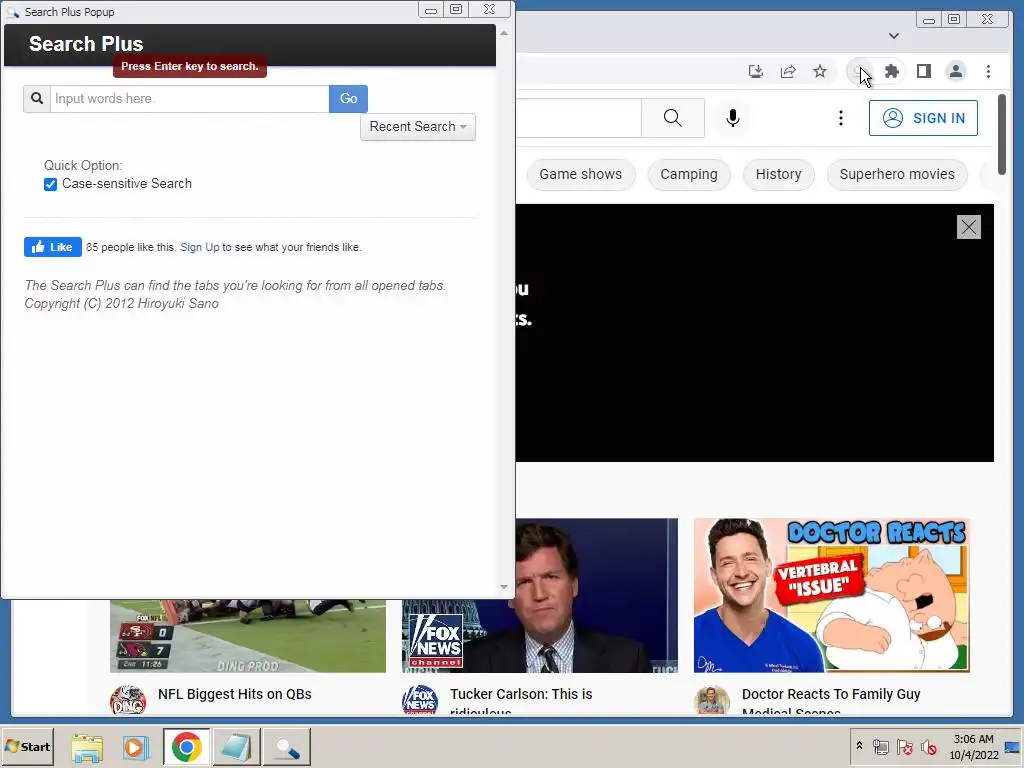Open the Ding Productions channel avatar
Viewport: 1024px width, 768px height.
pyautogui.click(x=128, y=700)
